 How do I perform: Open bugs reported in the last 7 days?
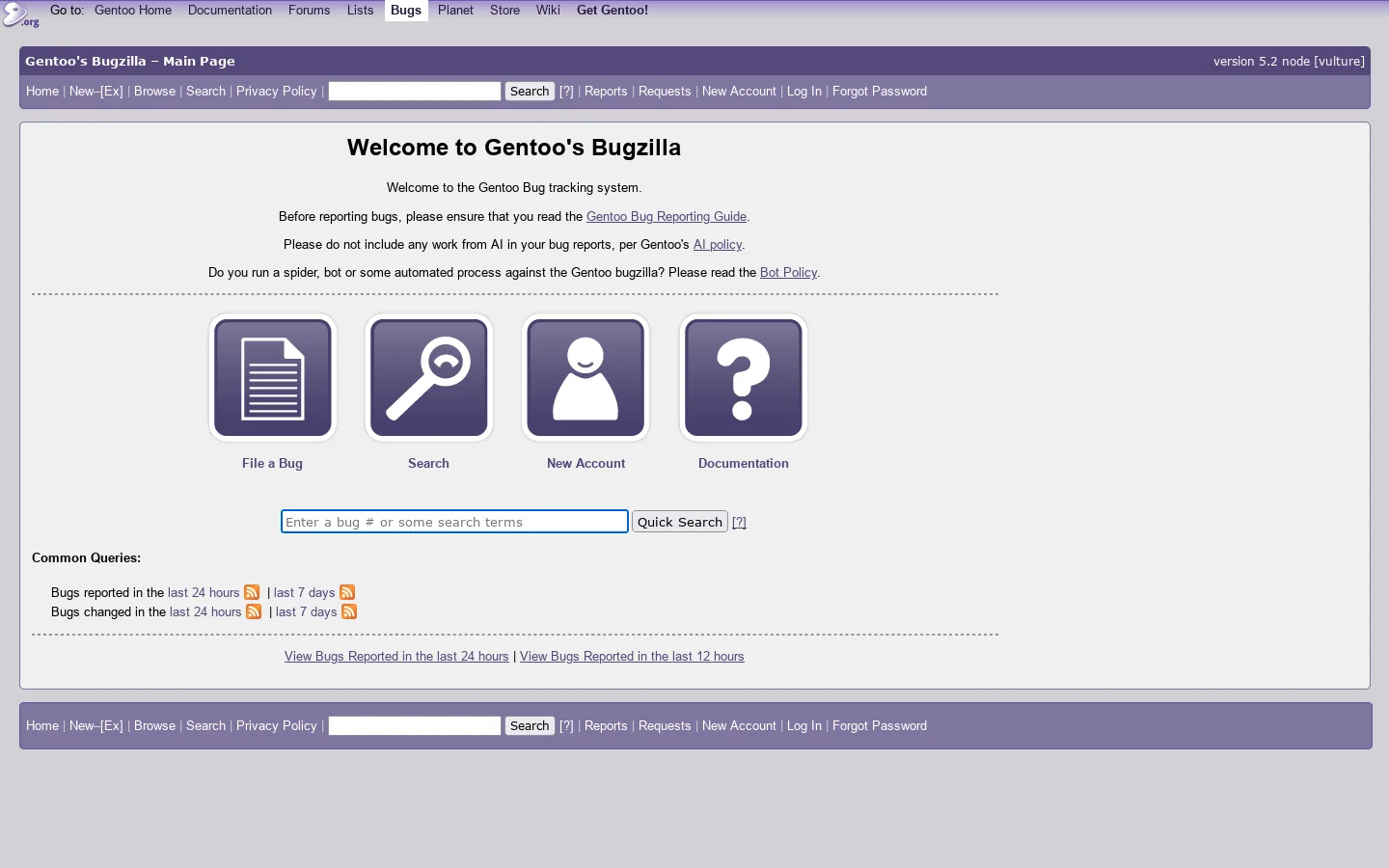tap(304, 593)
